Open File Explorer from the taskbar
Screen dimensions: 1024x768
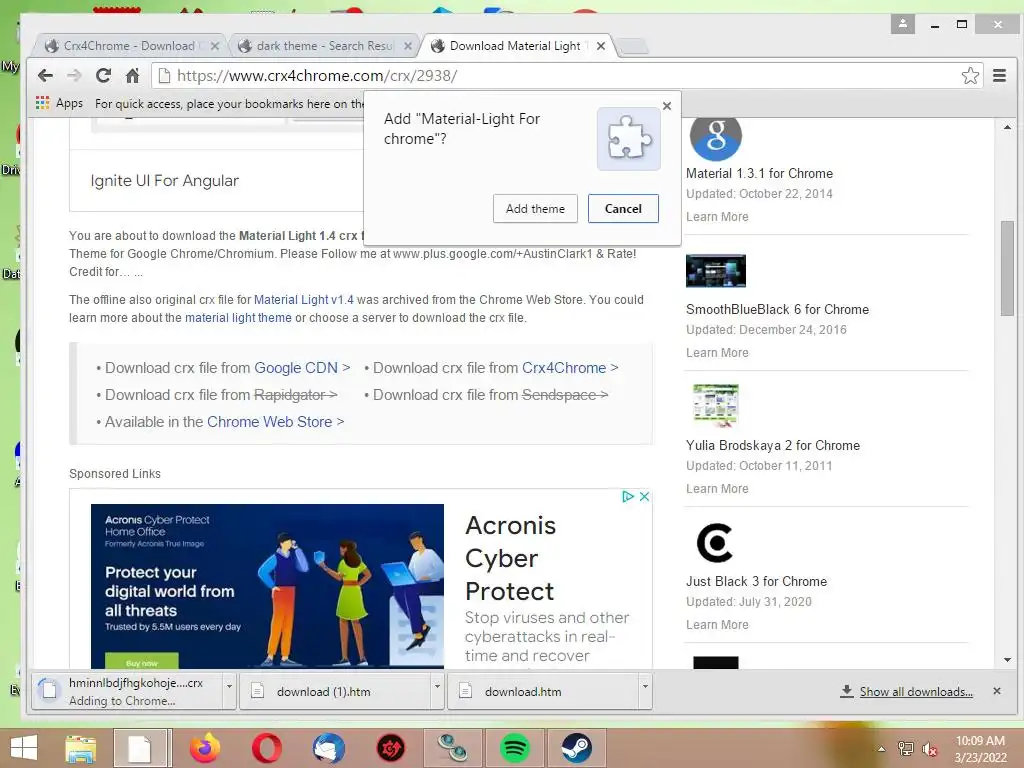[80, 748]
